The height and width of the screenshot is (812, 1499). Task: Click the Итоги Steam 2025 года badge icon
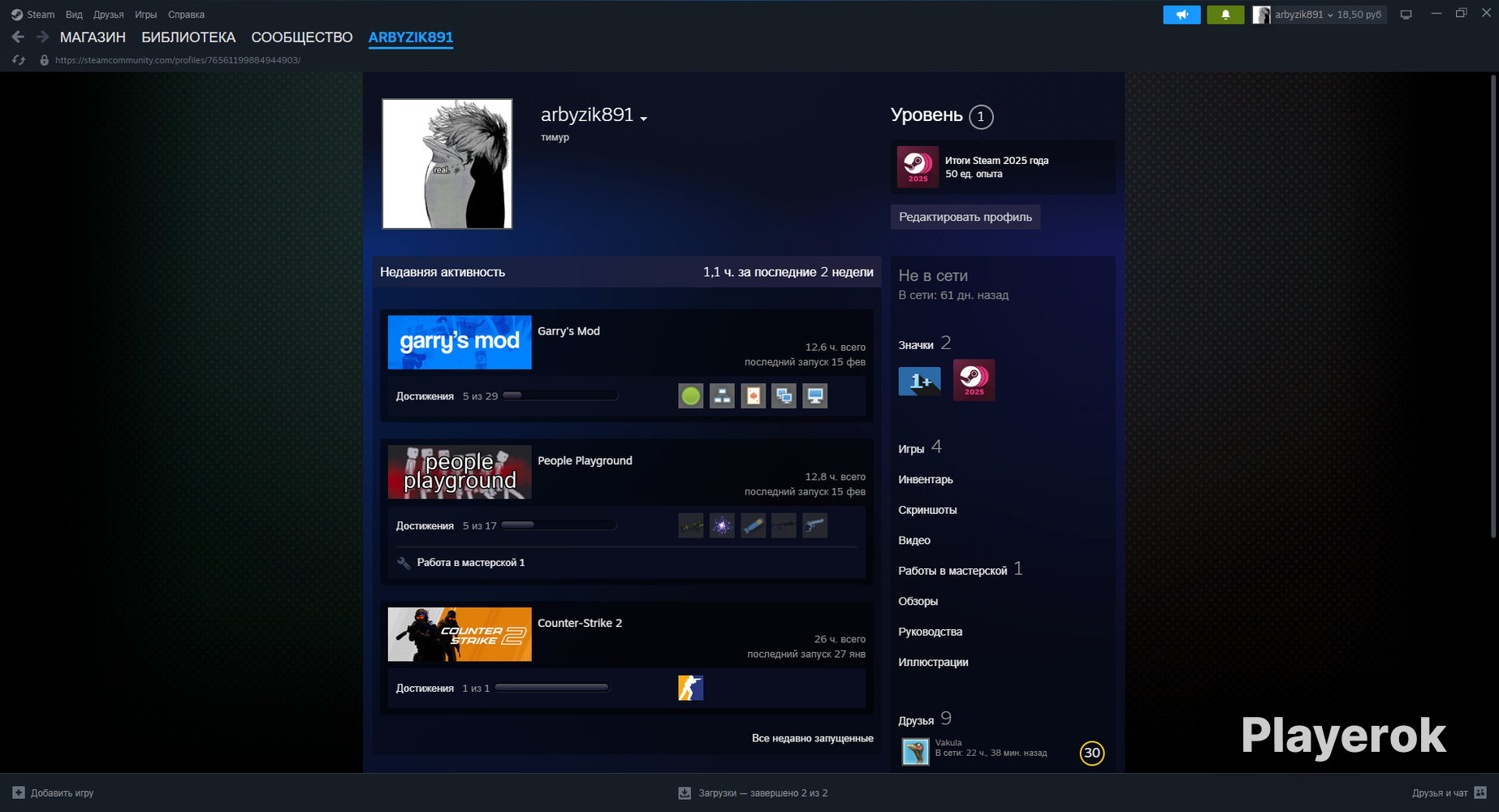click(x=918, y=166)
